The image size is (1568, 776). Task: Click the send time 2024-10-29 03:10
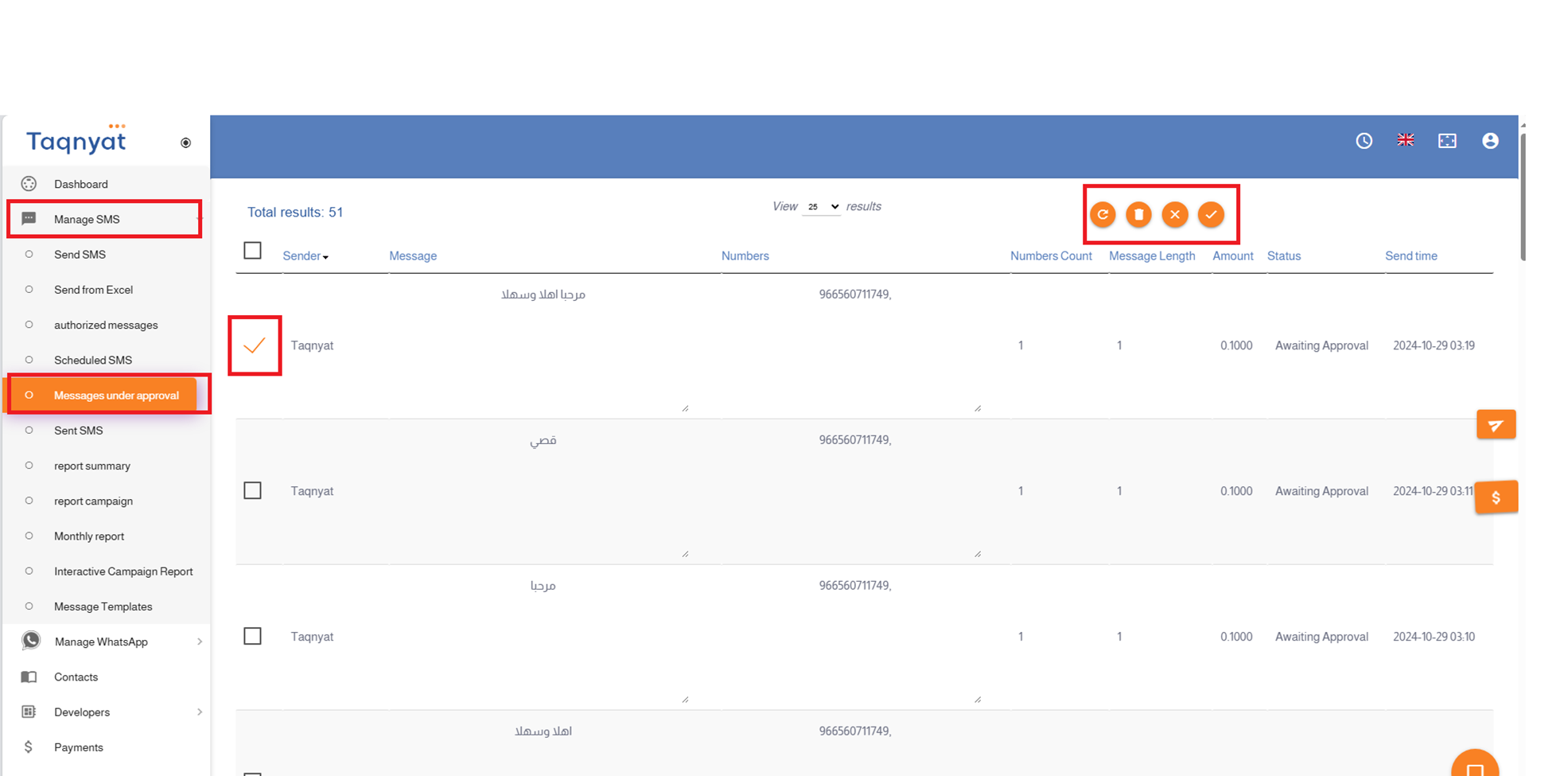point(1434,637)
